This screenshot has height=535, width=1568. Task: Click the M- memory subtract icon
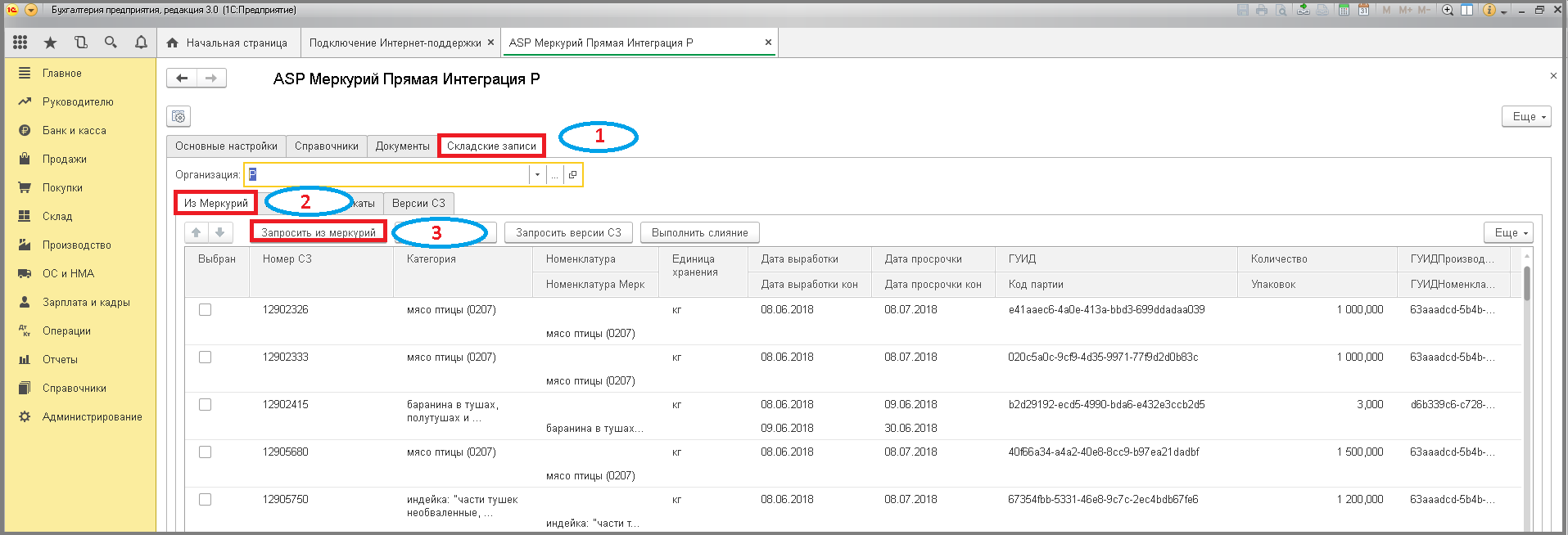(x=1424, y=10)
